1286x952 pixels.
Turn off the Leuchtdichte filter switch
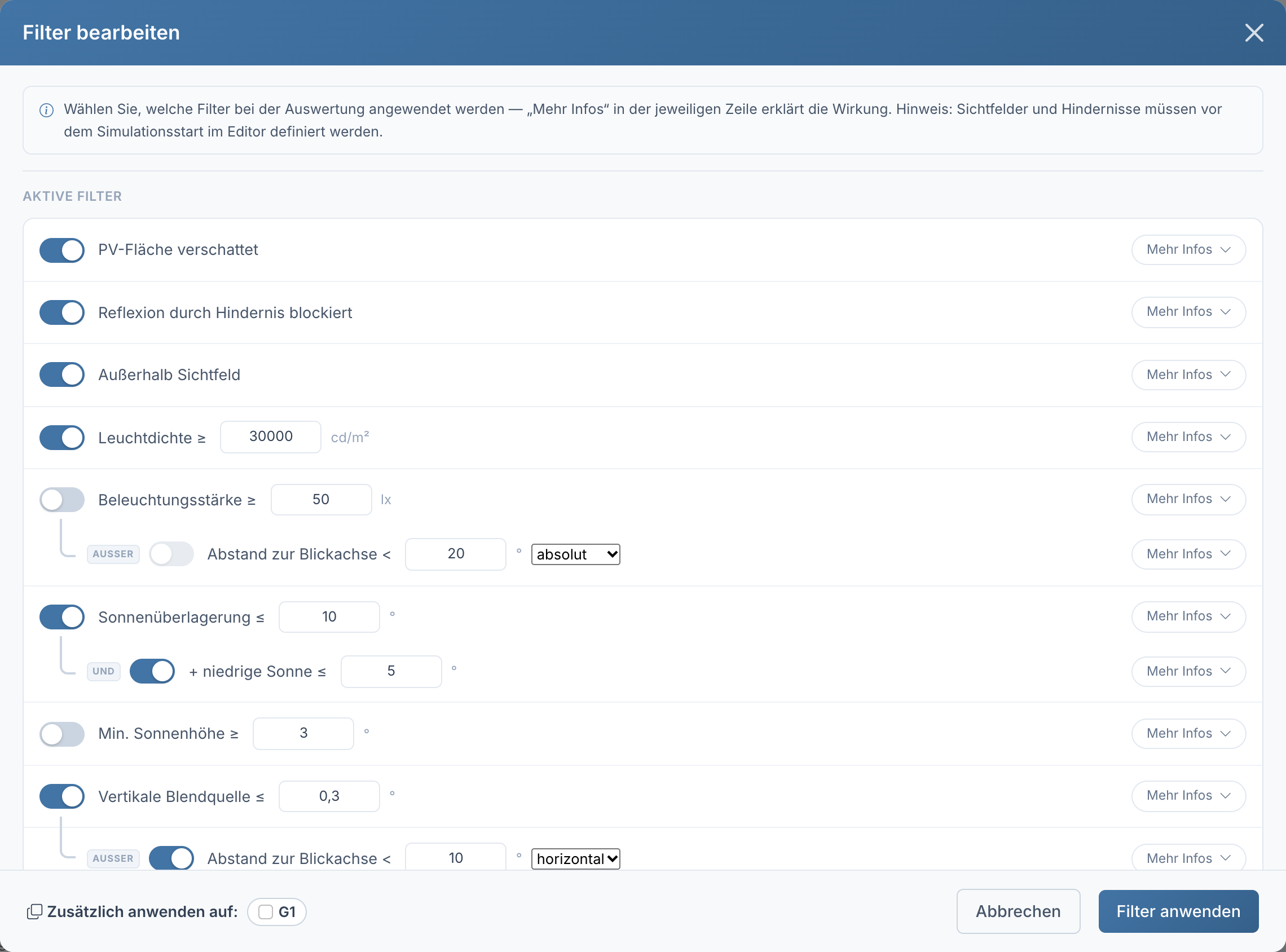[61, 438]
